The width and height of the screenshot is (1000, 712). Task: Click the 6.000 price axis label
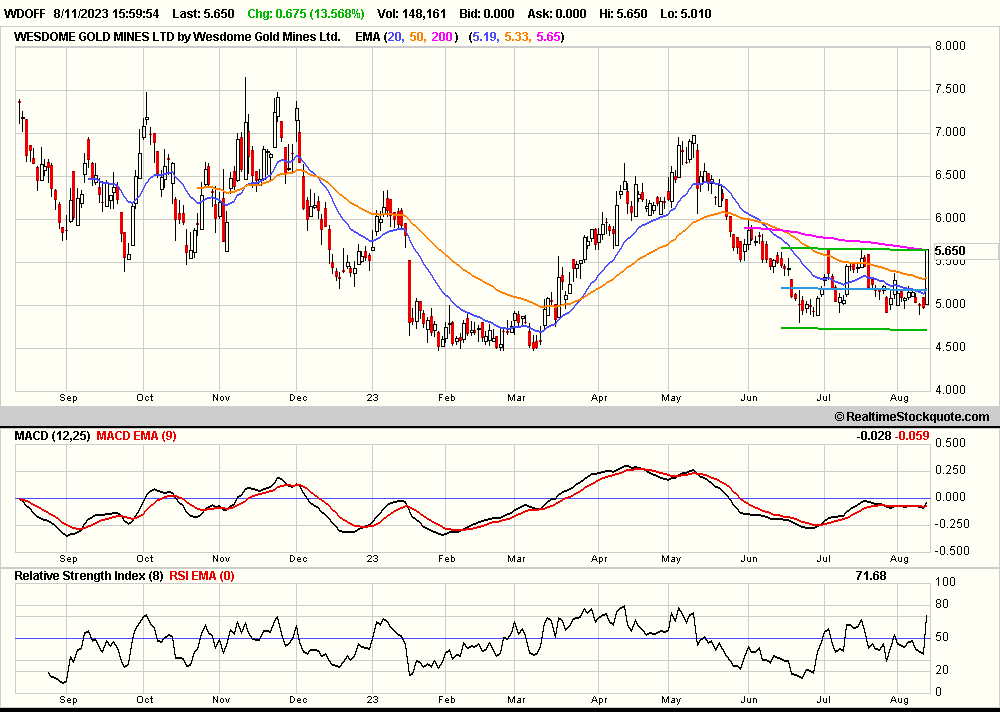pyautogui.click(x=950, y=218)
